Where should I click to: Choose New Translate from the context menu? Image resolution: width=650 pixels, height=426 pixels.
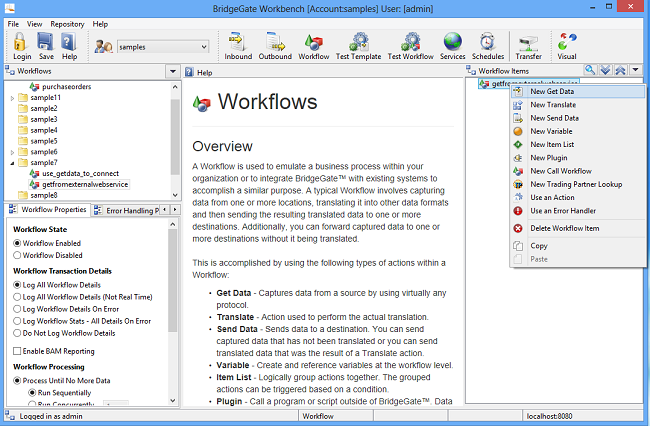(x=552, y=105)
